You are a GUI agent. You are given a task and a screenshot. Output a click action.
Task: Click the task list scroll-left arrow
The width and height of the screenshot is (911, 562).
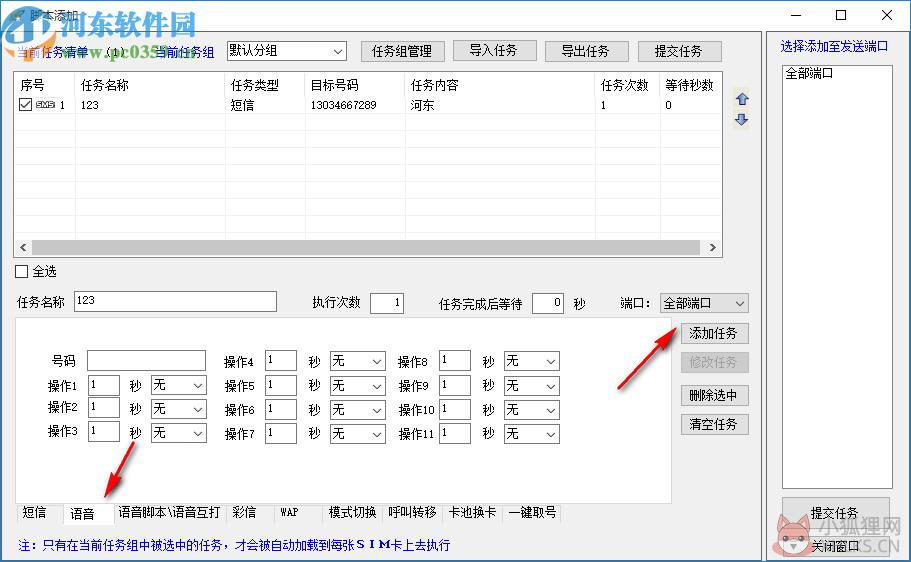coord(23,248)
